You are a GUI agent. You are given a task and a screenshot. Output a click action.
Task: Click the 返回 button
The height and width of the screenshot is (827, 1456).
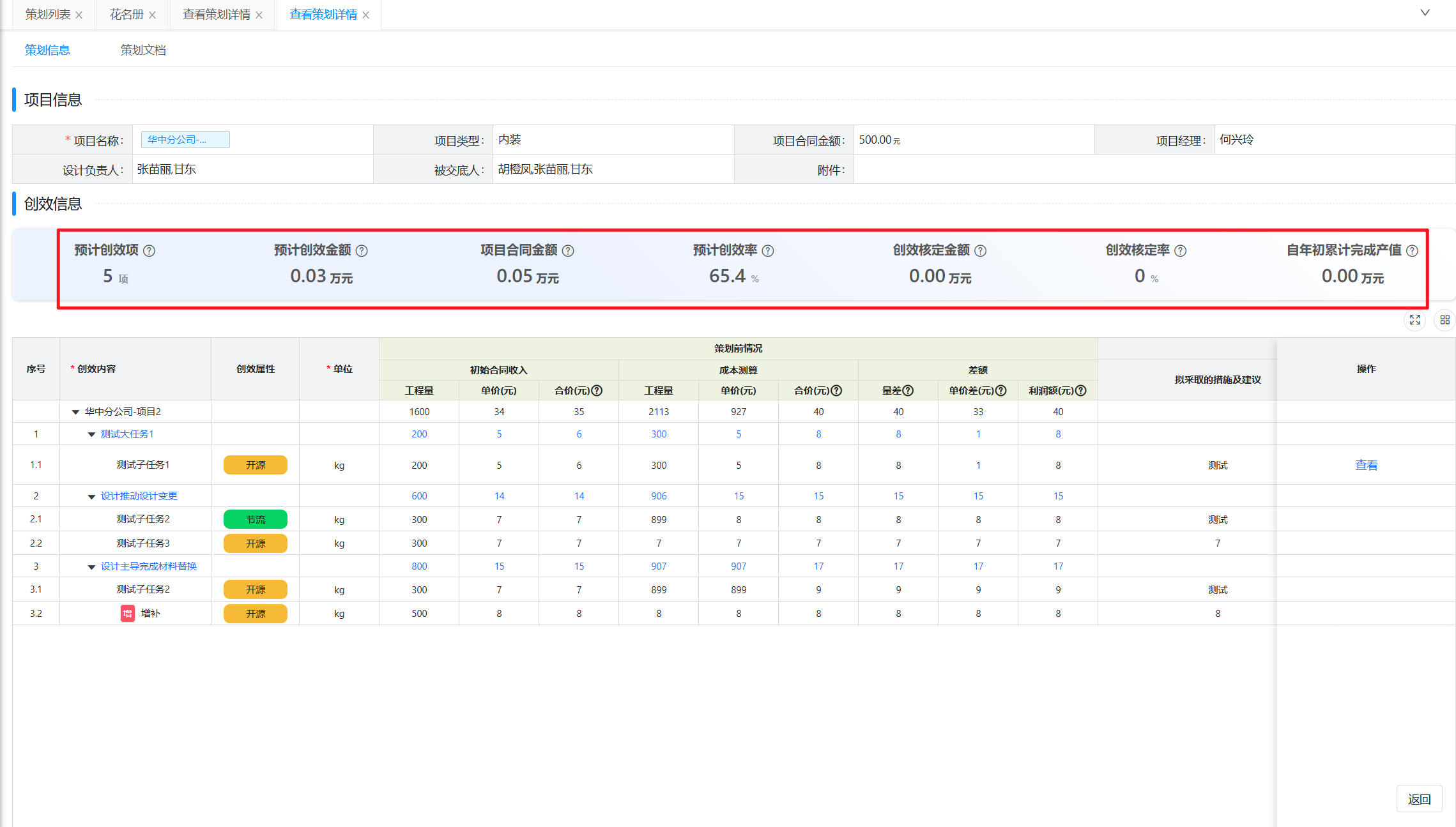coord(1419,799)
